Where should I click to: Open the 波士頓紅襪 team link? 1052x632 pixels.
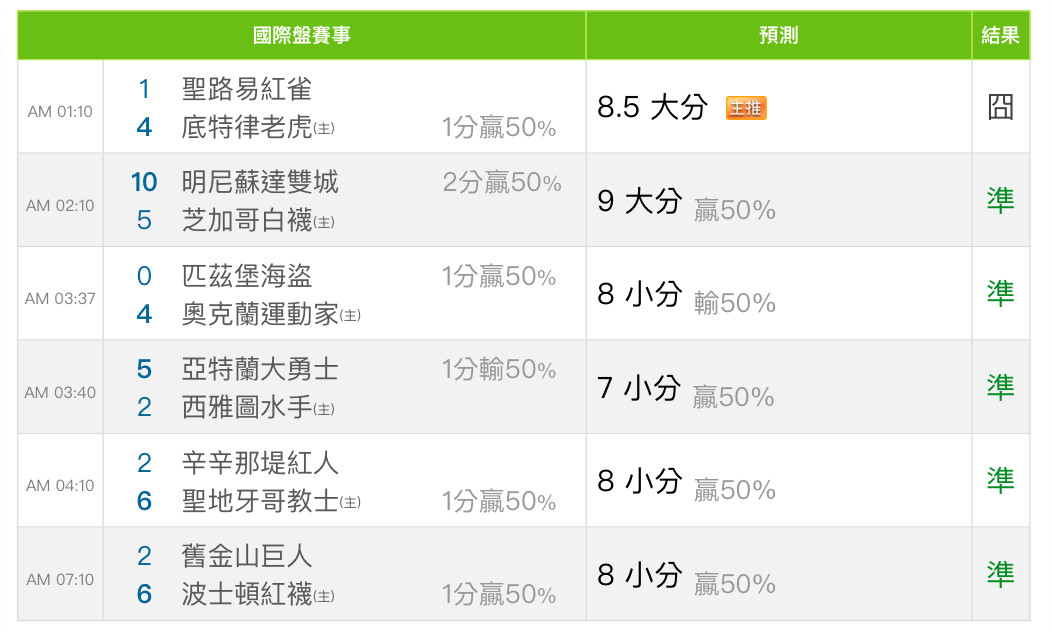click(x=247, y=595)
